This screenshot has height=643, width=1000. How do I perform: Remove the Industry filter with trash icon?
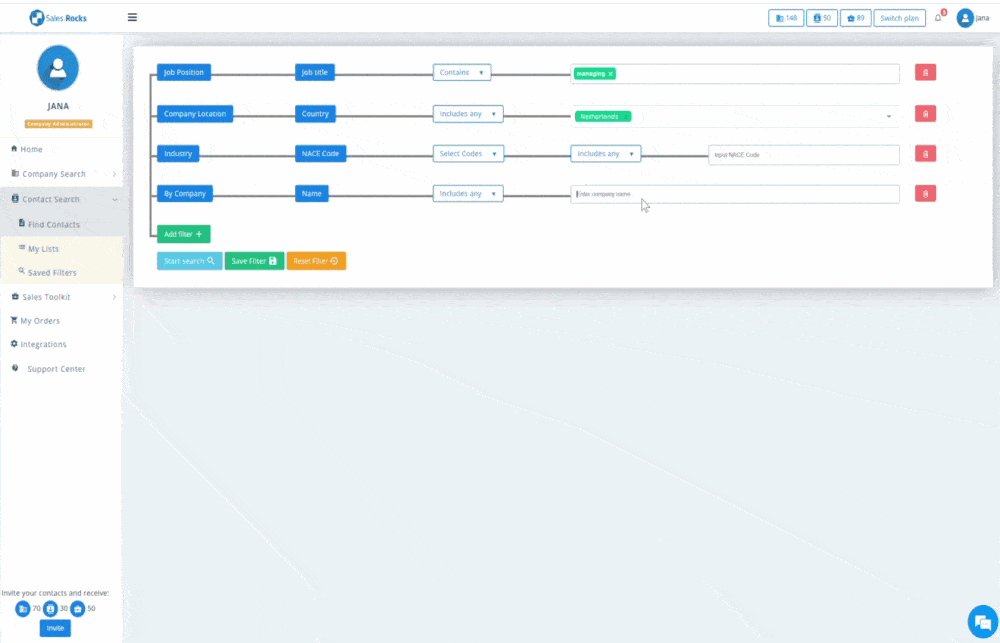pyautogui.click(x=925, y=154)
